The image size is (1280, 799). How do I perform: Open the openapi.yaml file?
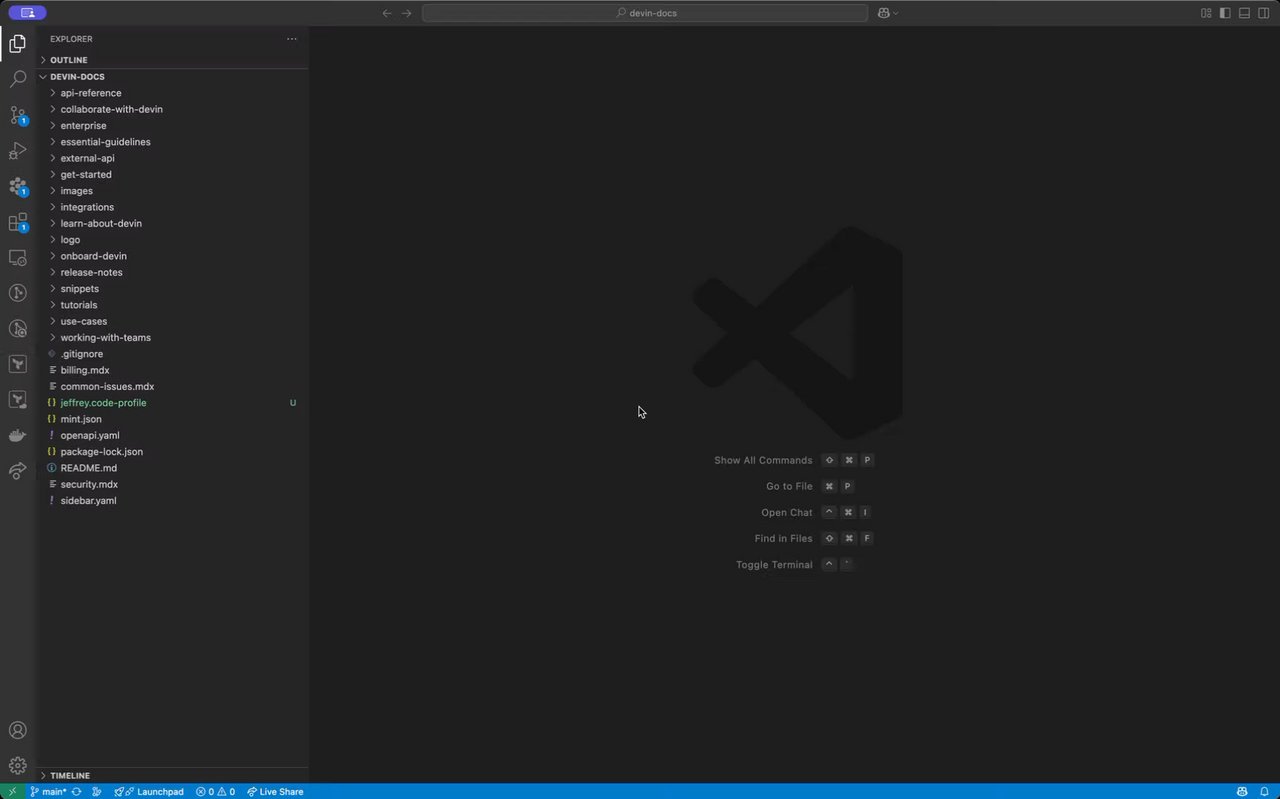[173, 435]
